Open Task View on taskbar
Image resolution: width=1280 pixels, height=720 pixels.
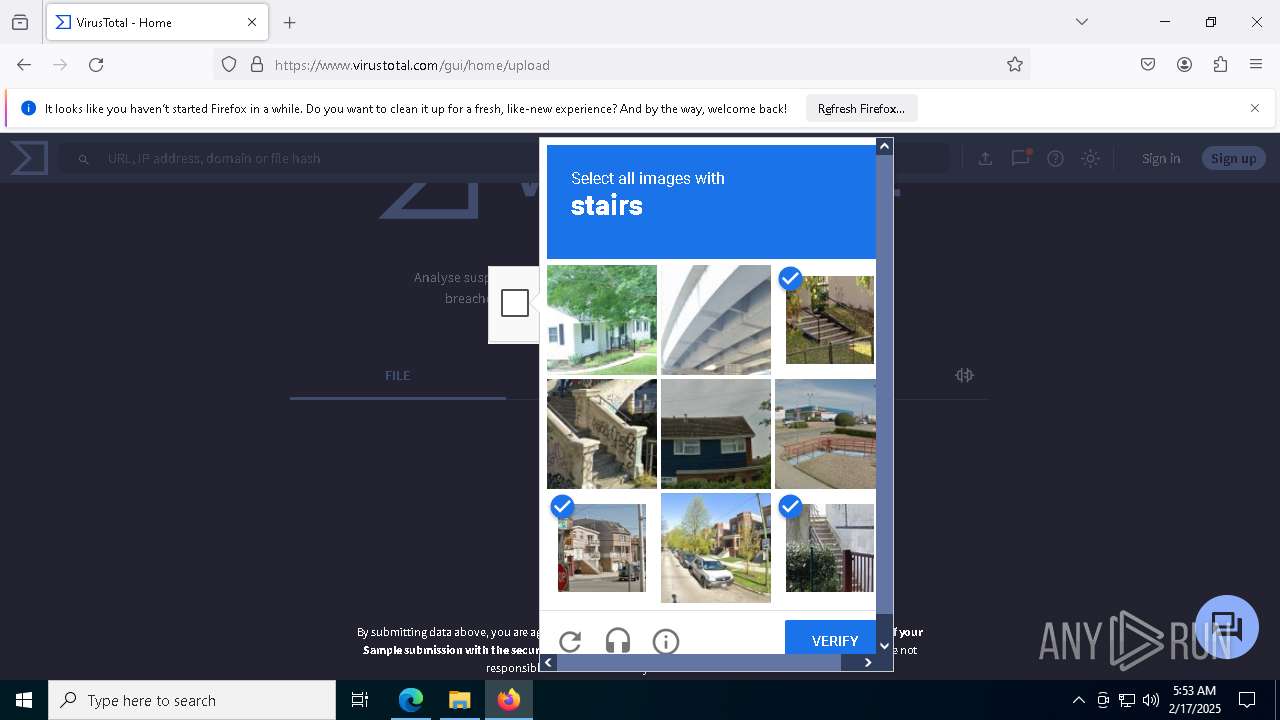(360, 700)
